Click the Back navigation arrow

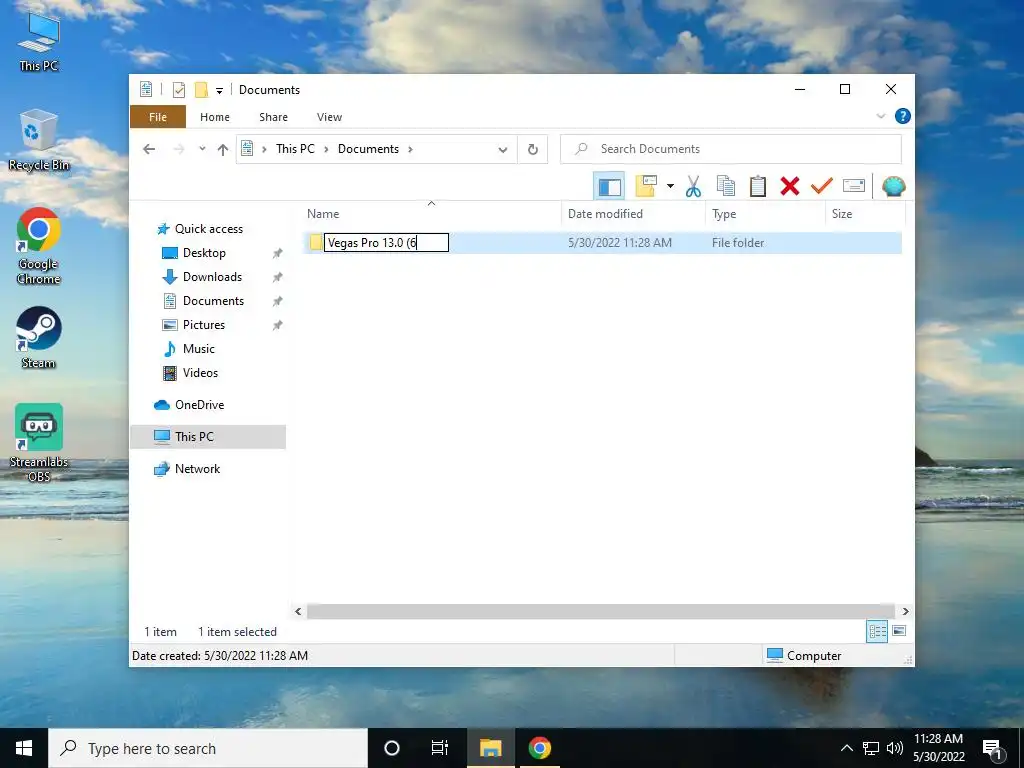(x=149, y=149)
